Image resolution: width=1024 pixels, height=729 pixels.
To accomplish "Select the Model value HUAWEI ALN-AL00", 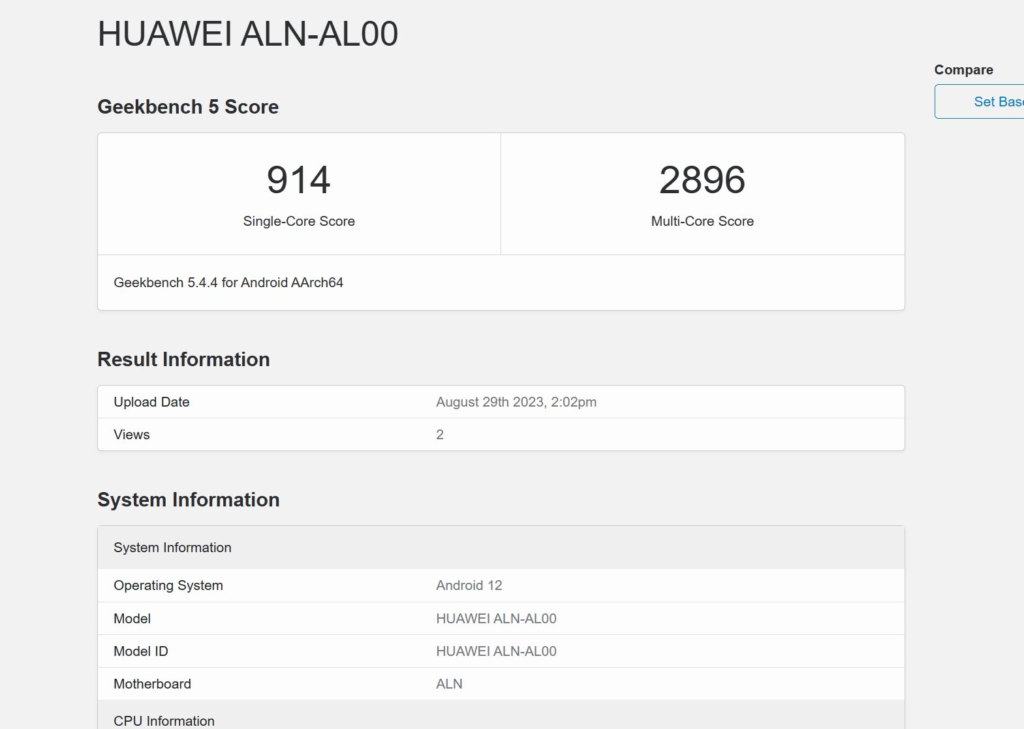I will [x=496, y=619].
